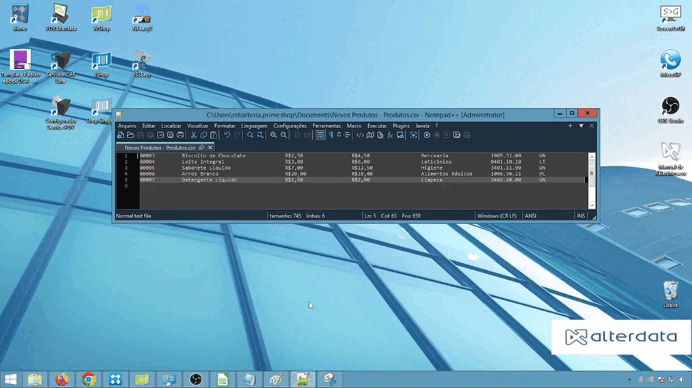Open File Explorer from the taskbar
Viewport: 692px width, 388px height.
coord(35,380)
